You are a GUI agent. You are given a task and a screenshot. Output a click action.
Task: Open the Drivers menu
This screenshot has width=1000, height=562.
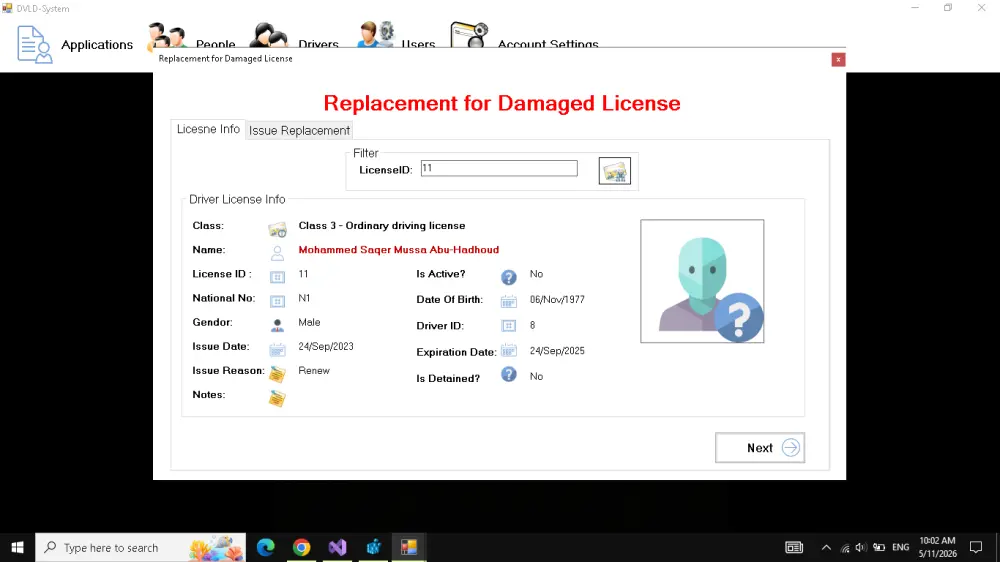point(293,36)
